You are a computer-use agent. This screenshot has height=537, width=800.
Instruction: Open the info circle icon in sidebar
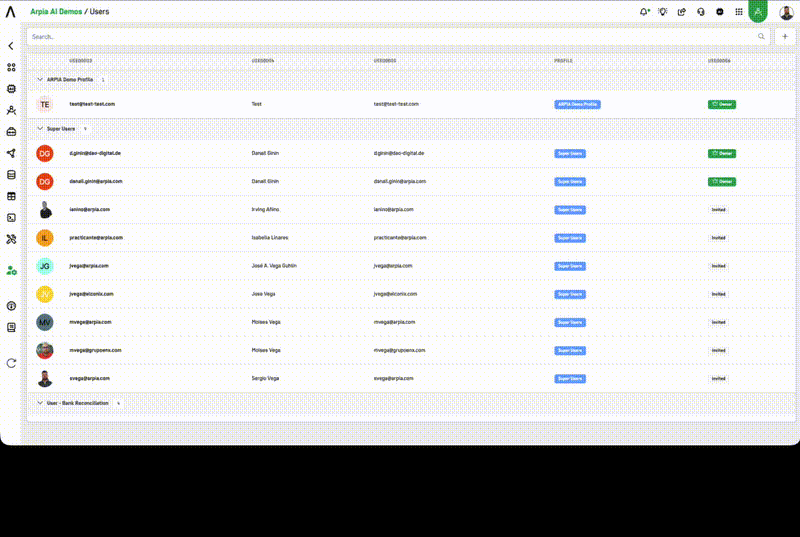[11, 306]
